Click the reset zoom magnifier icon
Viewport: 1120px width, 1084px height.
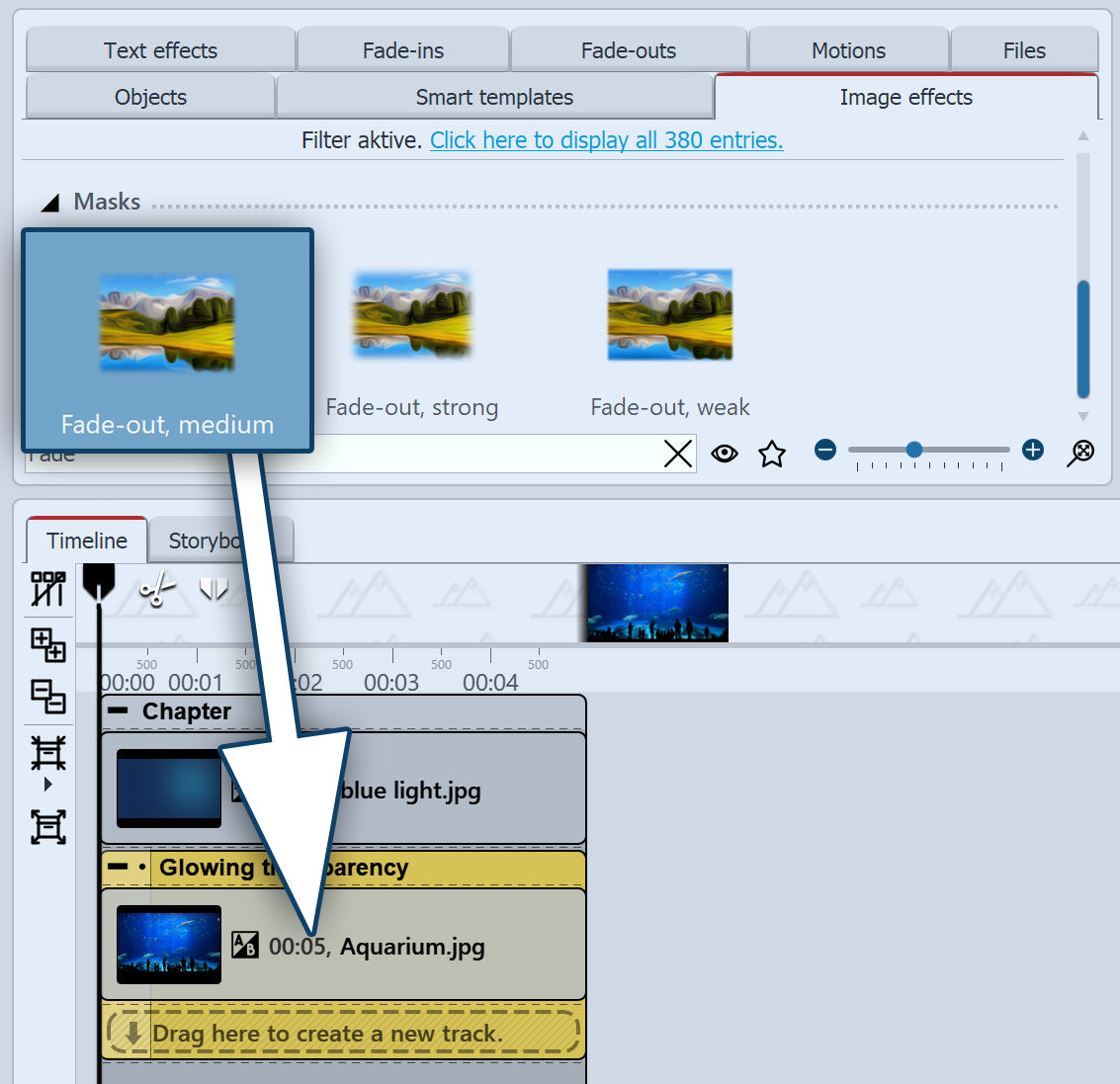pos(1081,453)
